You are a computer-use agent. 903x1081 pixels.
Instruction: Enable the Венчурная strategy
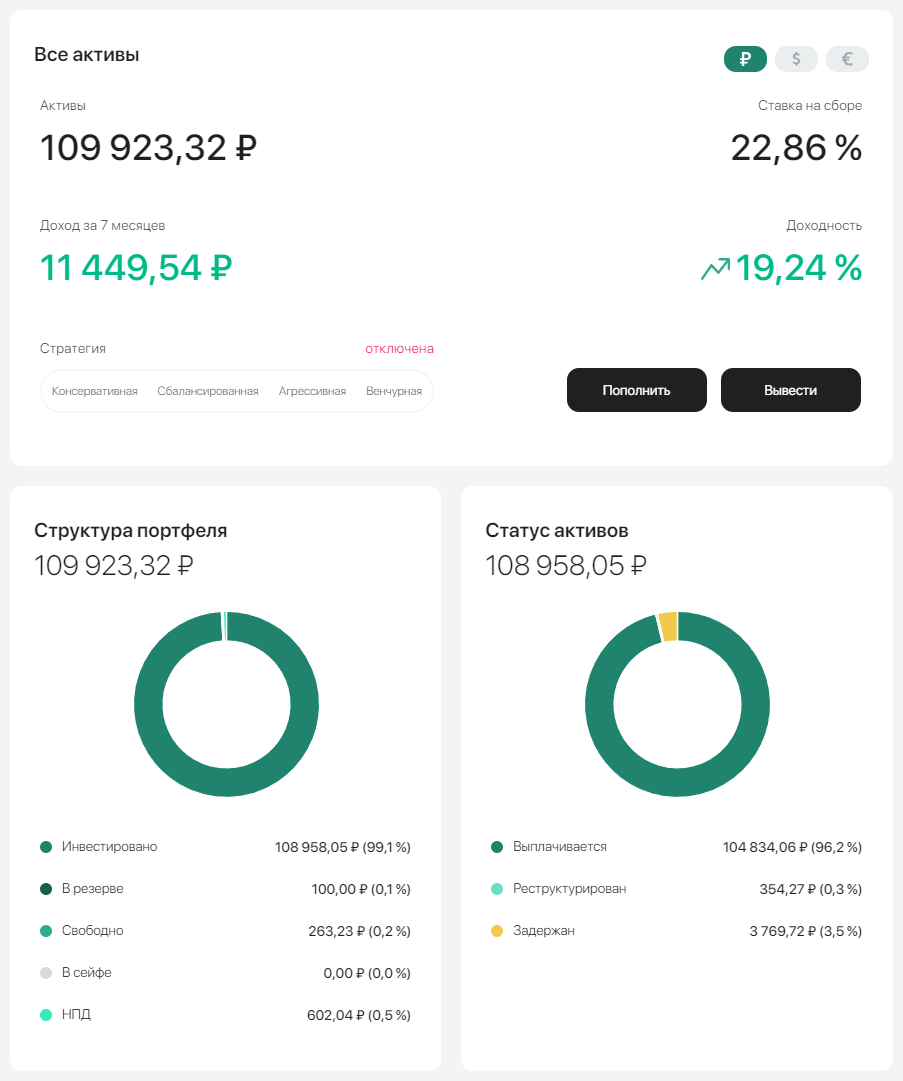pos(397,391)
